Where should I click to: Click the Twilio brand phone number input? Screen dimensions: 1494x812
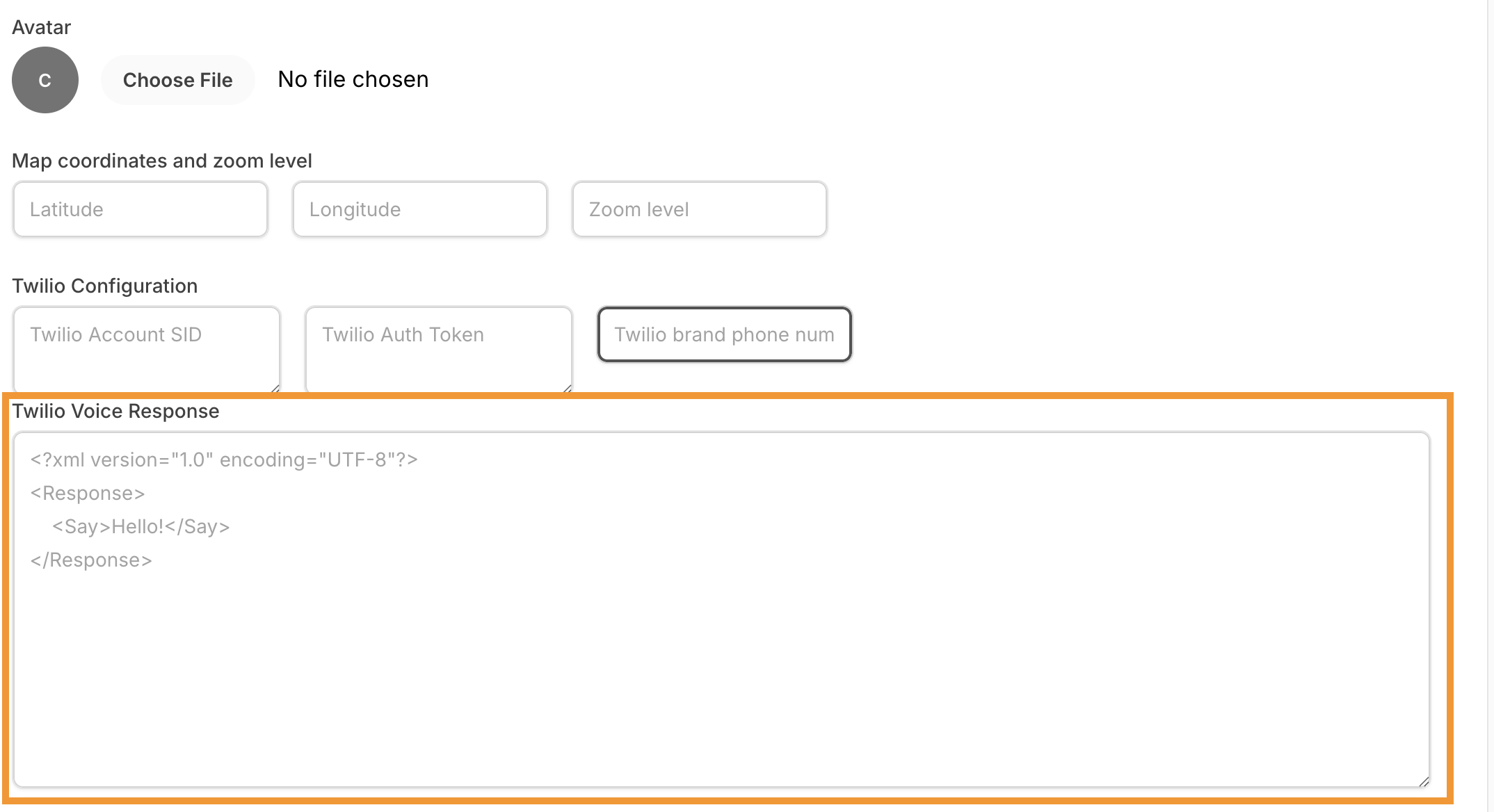pos(724,334)
